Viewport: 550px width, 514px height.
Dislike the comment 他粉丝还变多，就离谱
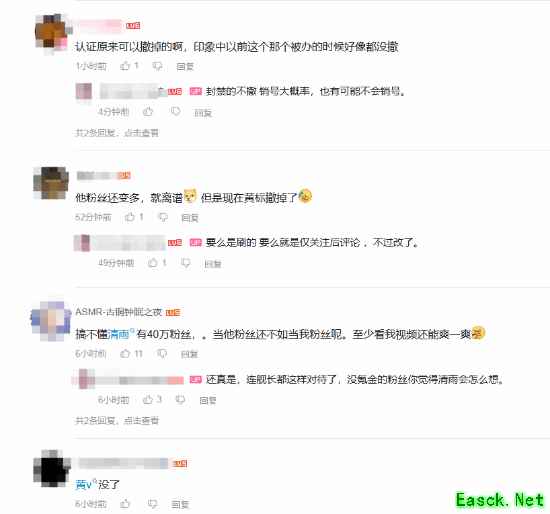point(163,218)
